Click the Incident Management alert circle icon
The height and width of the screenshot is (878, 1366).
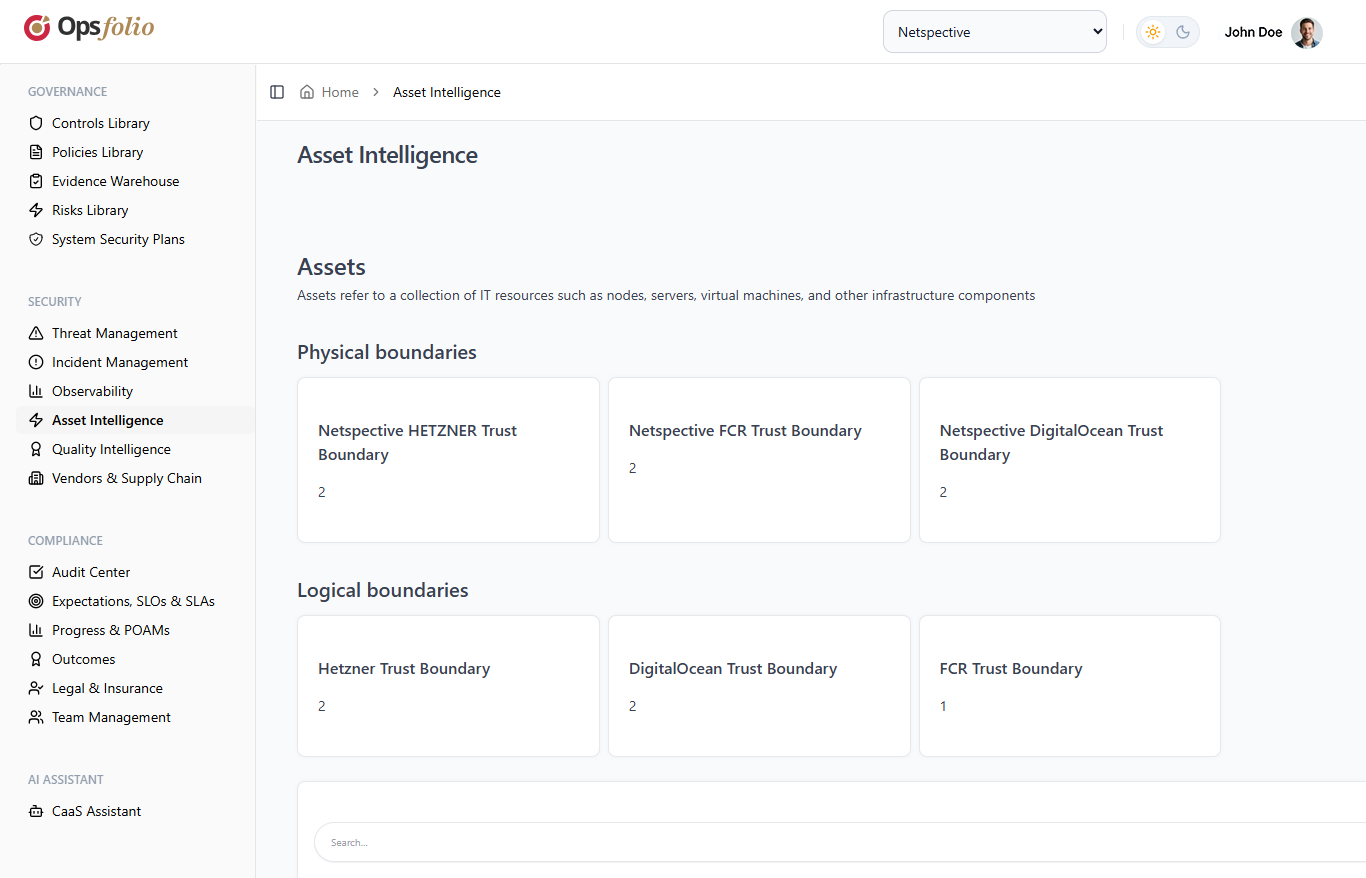[36, 362]
